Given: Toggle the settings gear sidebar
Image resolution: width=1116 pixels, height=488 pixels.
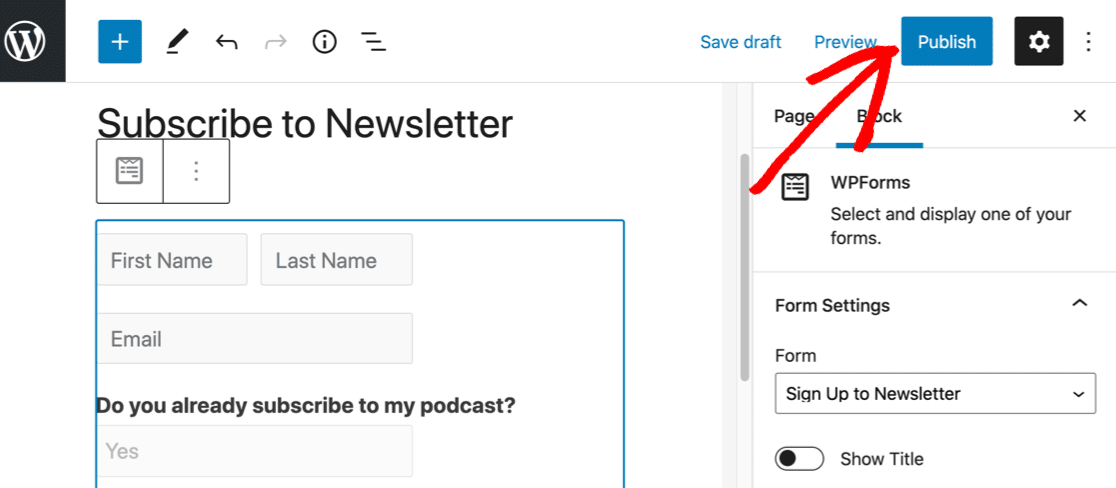Looking at the screenshot, I should click(1039, 42).
